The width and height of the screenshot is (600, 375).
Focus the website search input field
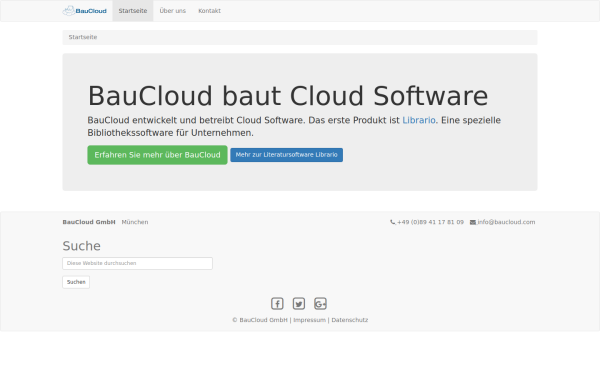point(137,263)
